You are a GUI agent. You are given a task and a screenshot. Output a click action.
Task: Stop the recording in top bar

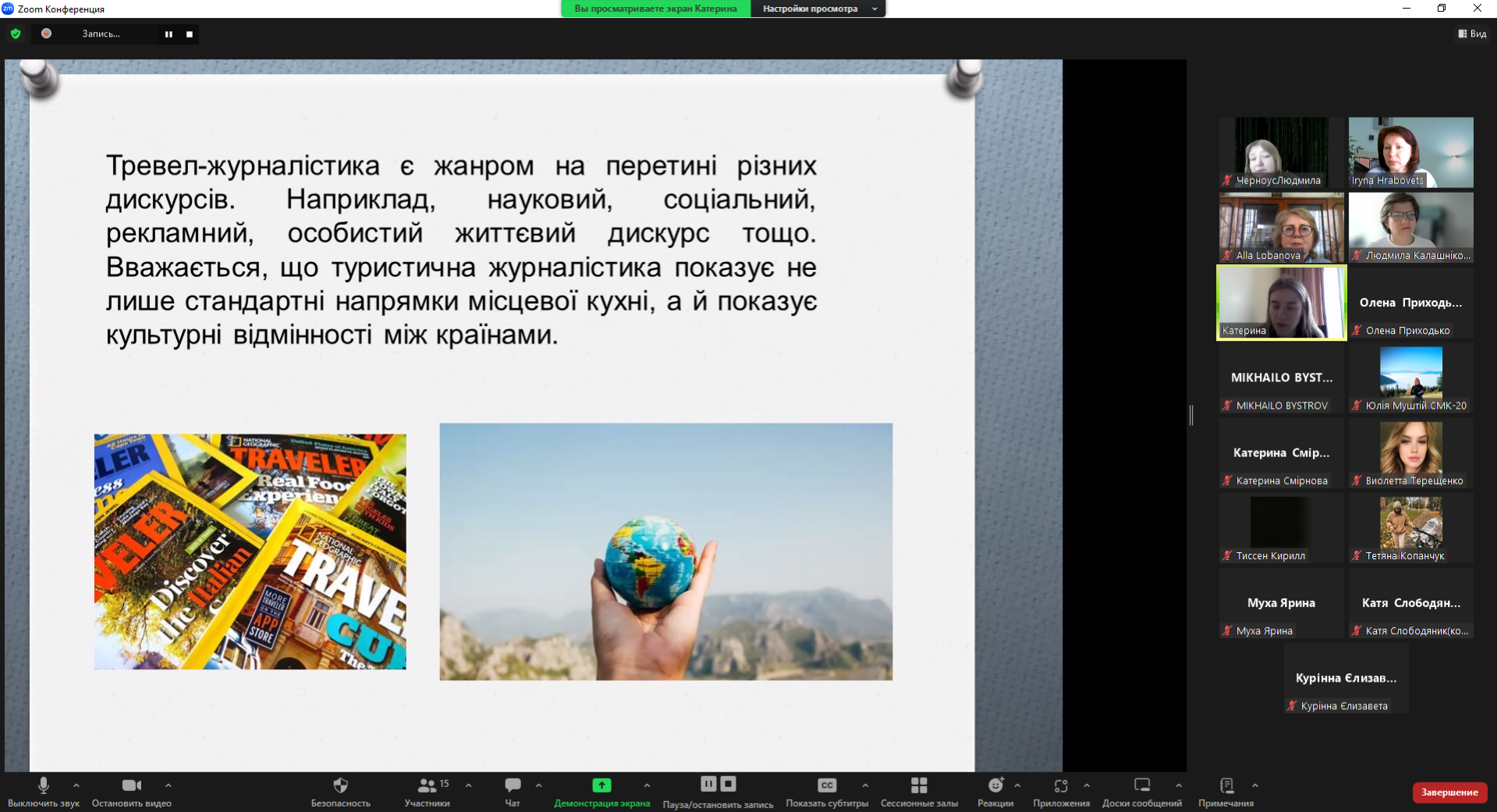point(190,34)
